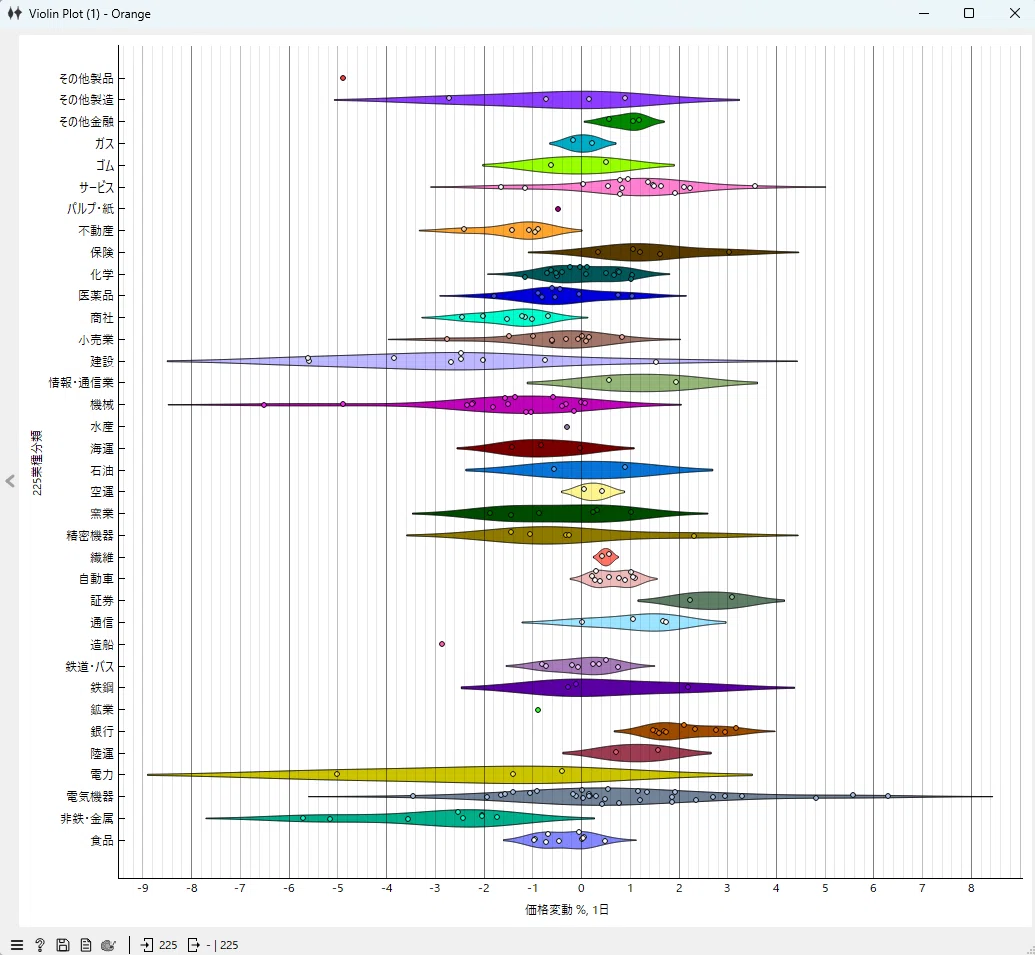The width and height of the screenshot is (1035, 955).
Task: Click the 医薬品 category label
Action: (96, 296)
